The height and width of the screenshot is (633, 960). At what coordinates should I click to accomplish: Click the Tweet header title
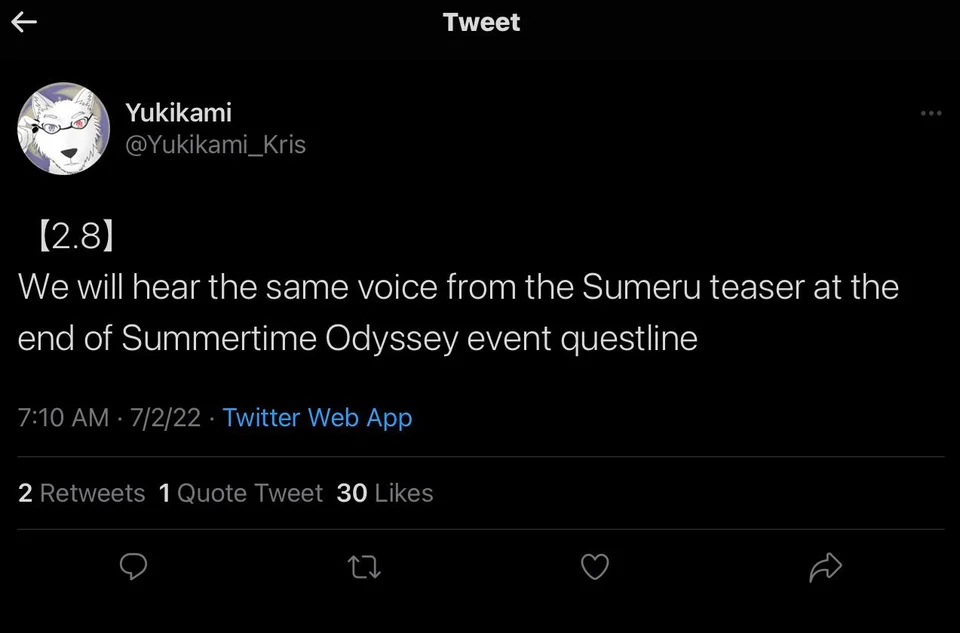coord(481,22)
